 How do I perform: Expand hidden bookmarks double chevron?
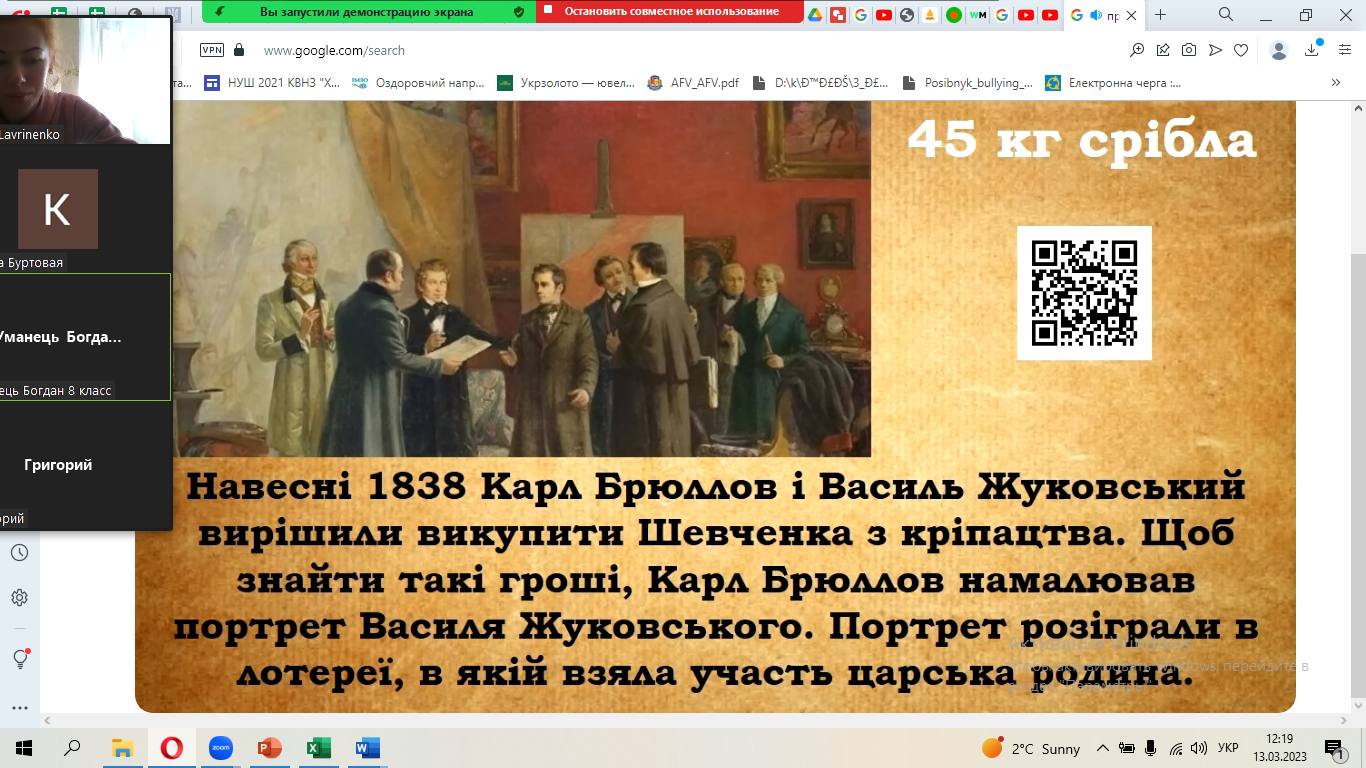(x=1335, y=83)
